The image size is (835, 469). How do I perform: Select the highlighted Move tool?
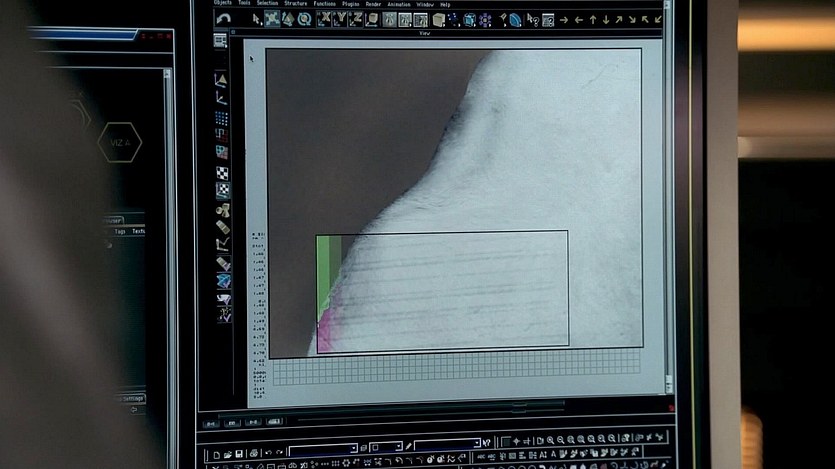point(272,19)
